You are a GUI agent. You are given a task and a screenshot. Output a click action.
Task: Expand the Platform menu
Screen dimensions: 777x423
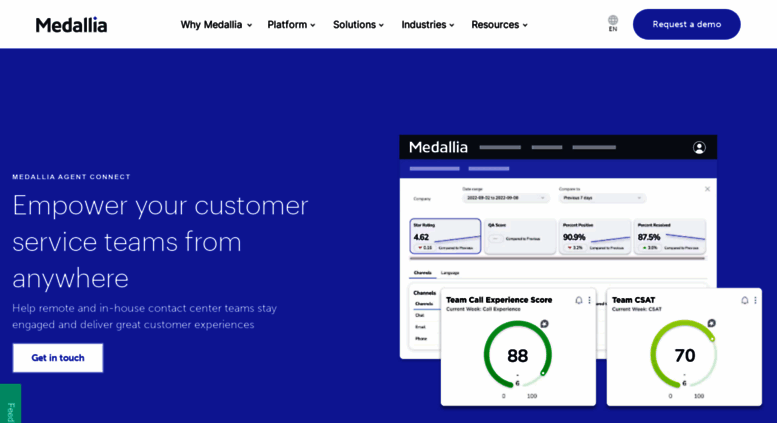[291, 25]
